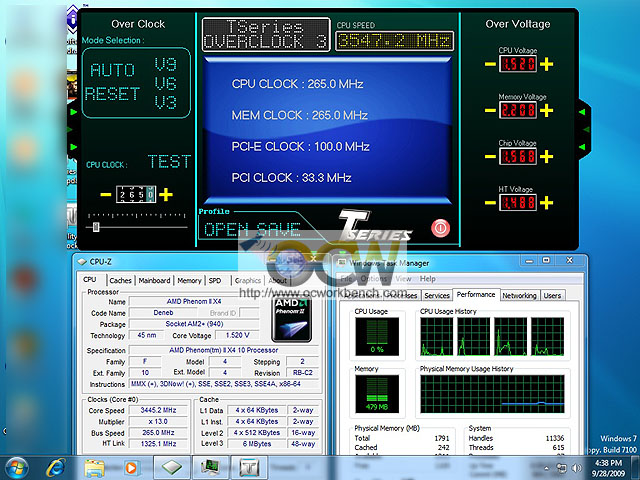Click the CPU clock slider handle
The width and height of the screenshot is (640, 480).
tap(96, 227)
